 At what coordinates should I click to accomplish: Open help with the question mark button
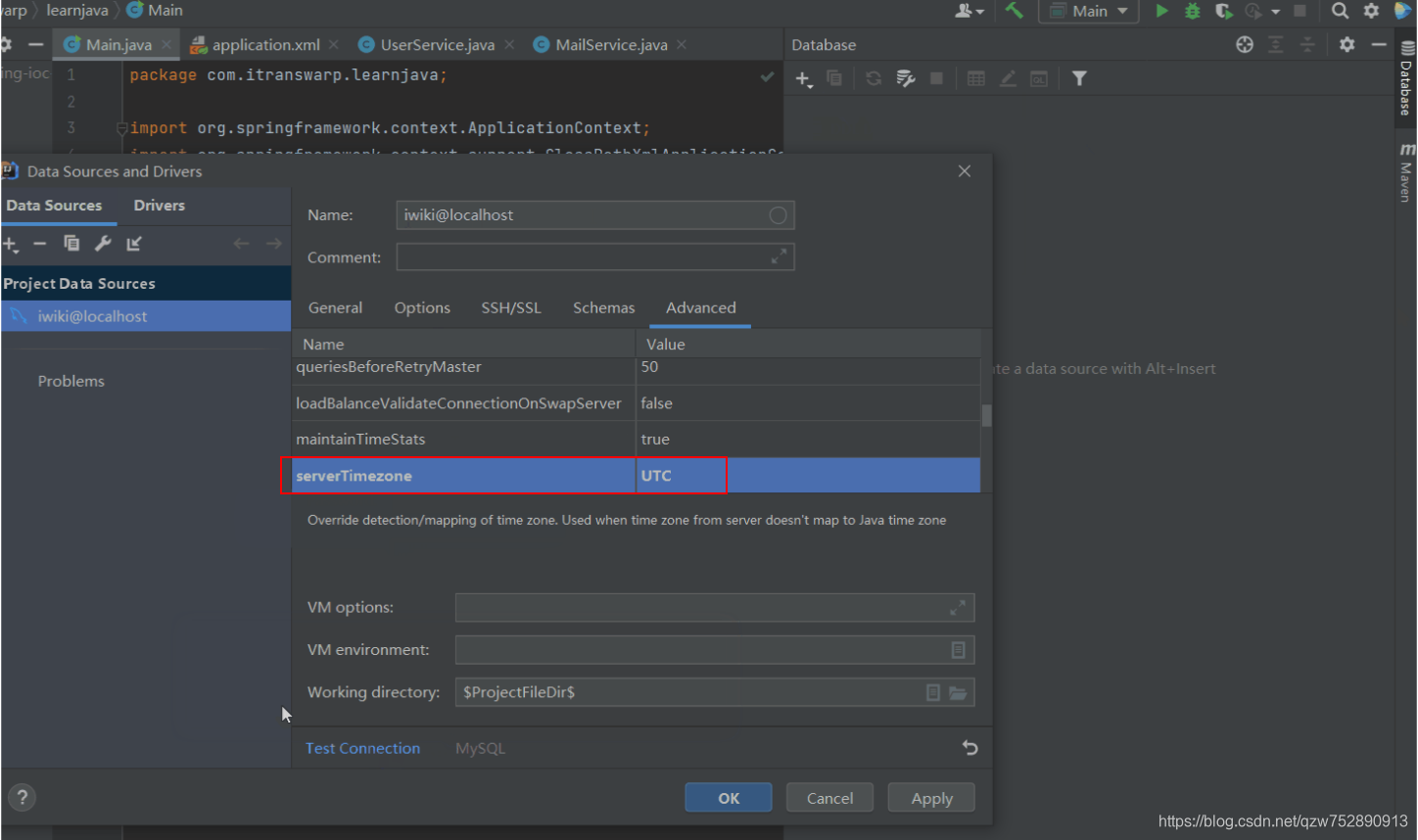coord(23,797)
